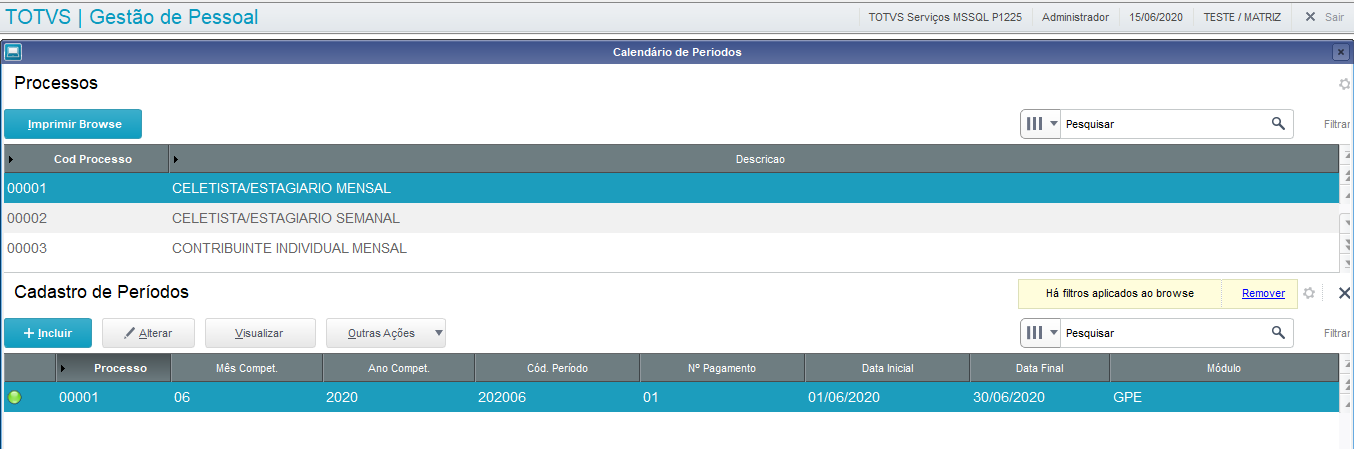Viewport: 1354px width, 449px height.
Task: Open Processos settings gear
Action: click(x=1345, y=84)
